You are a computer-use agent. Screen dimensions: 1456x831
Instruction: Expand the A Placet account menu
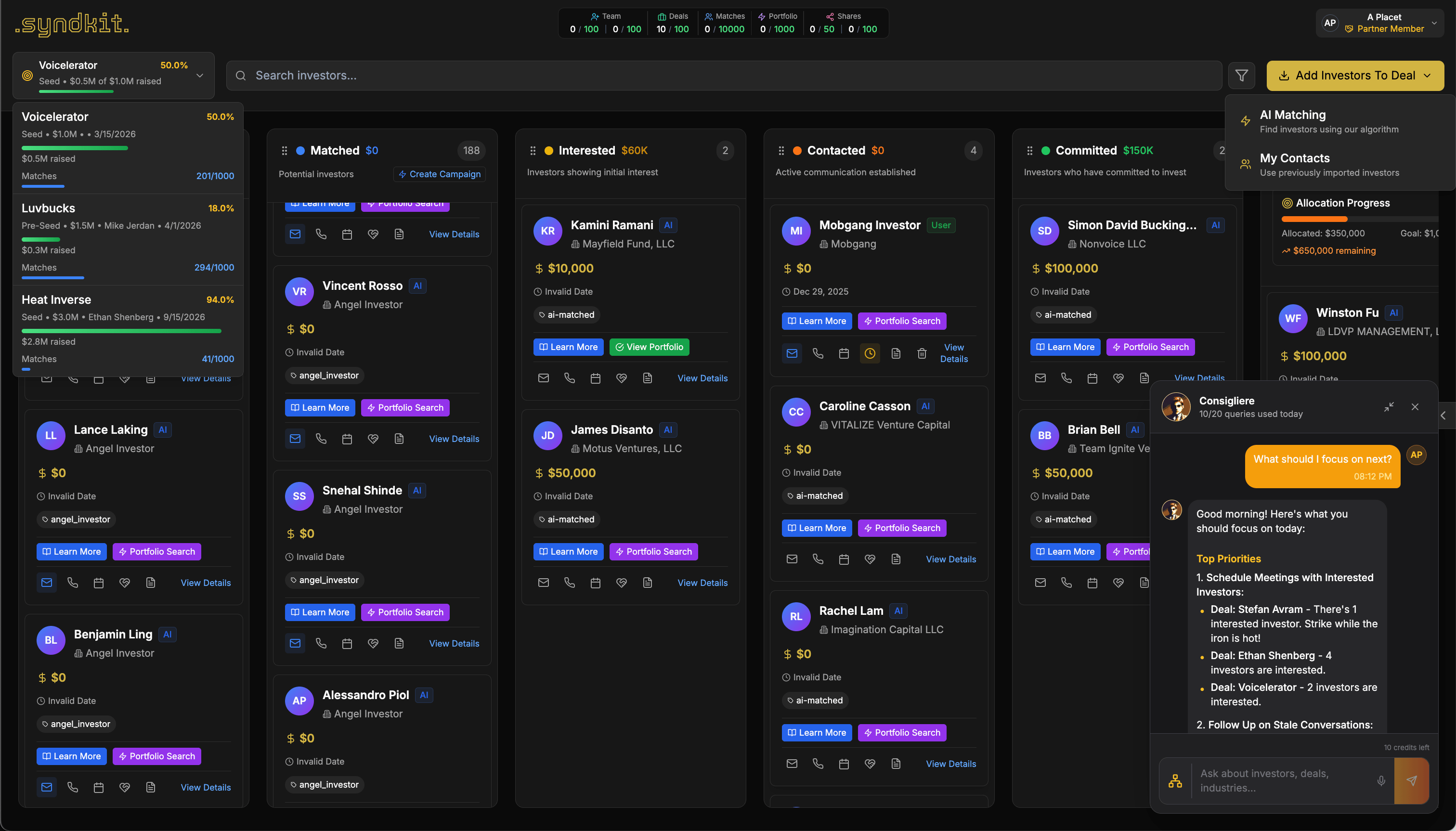click(1379, 23)
